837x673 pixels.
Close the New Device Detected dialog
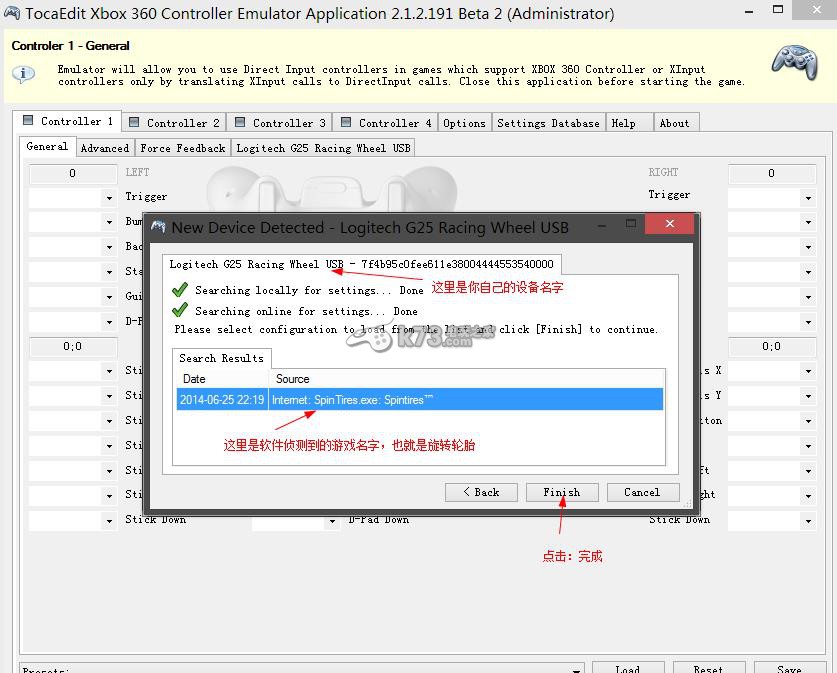(669, 224)
